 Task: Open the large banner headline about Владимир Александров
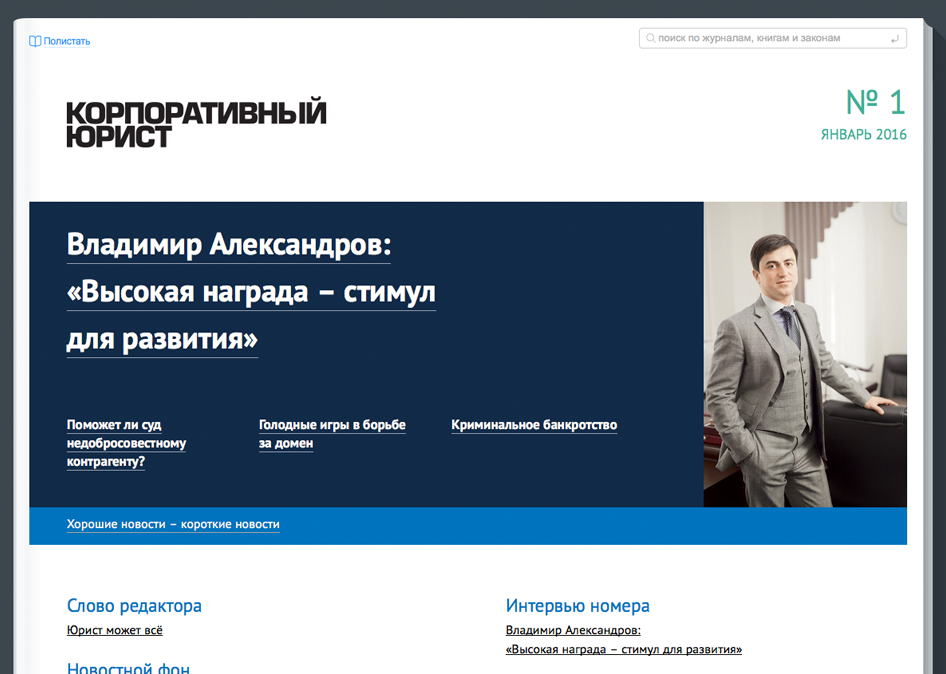[251, 292]
